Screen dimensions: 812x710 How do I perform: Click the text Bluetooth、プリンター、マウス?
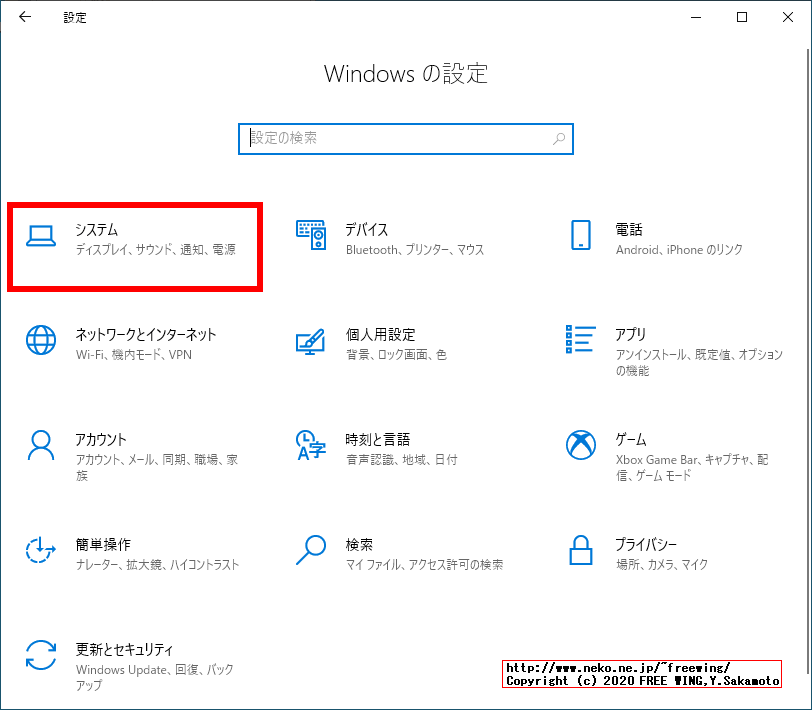coord(415,250)
